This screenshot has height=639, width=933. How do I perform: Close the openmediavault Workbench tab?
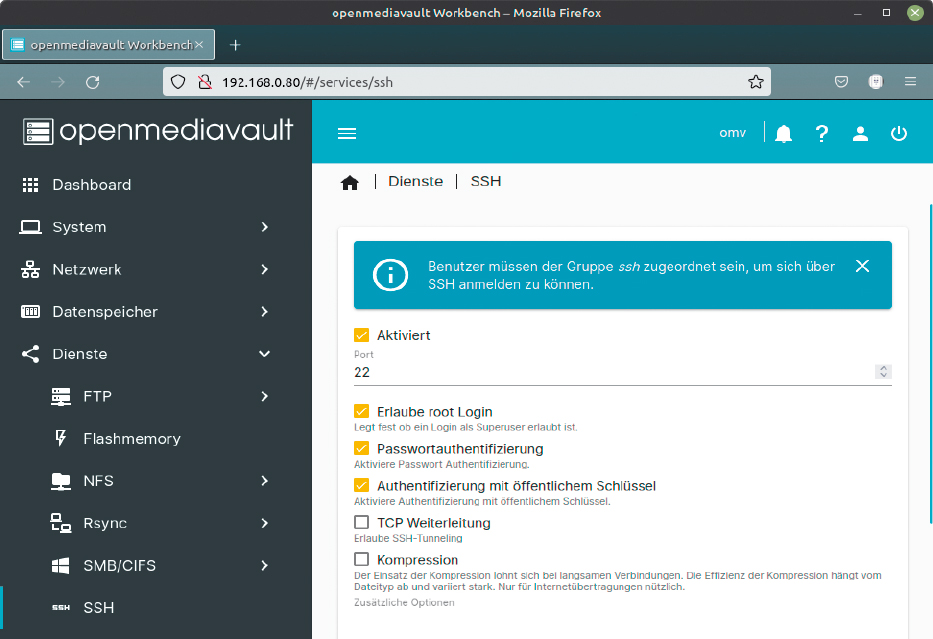[199, 45]
